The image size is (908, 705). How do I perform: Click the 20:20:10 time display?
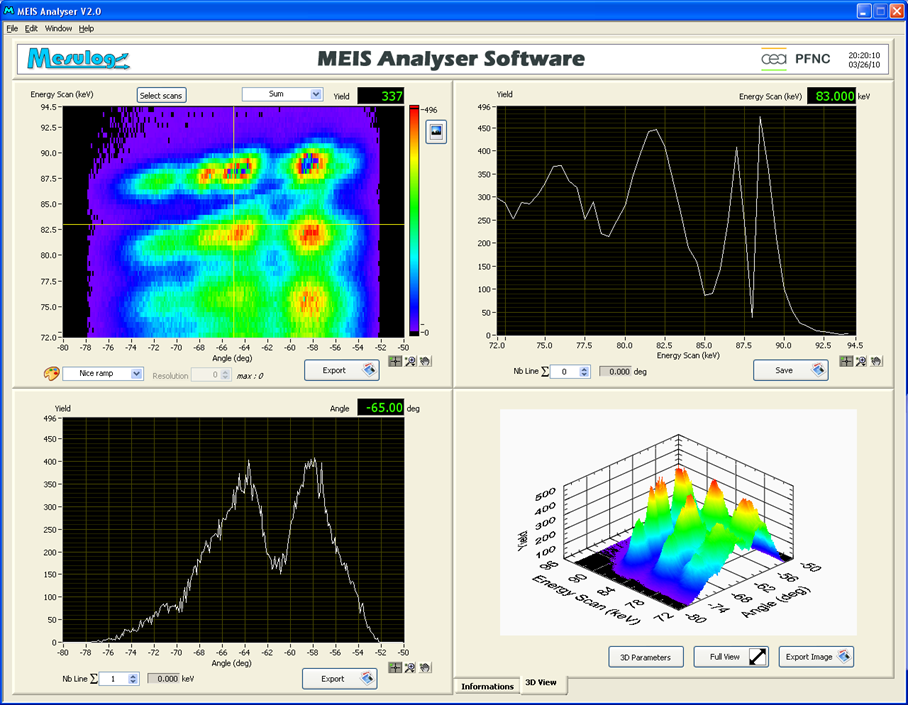(x=864, y=55)
